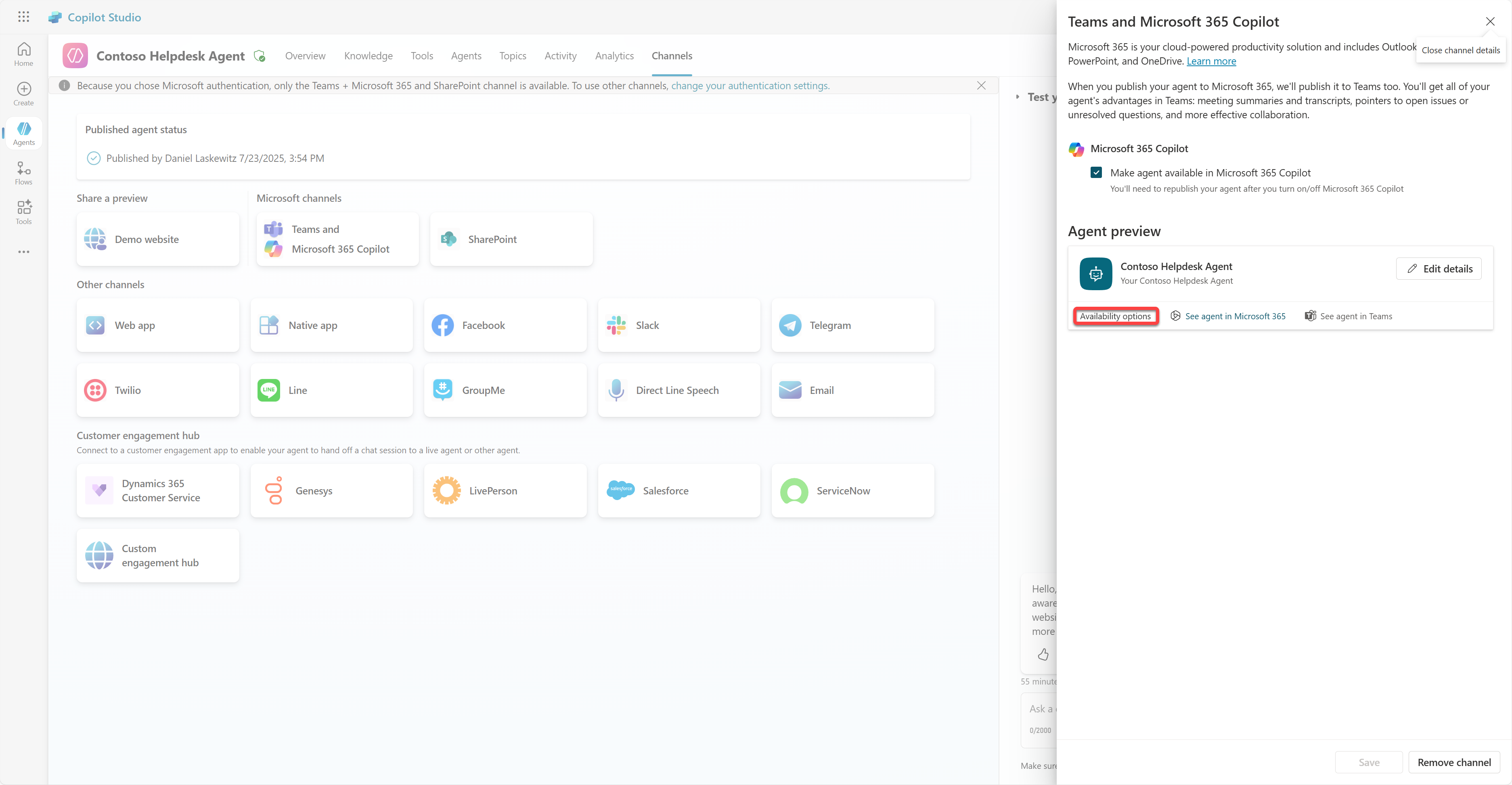Dismiss the authentication info banner
Viewport: 1512px width, 785px height.
pyautogui.click(x=981, y=86)
